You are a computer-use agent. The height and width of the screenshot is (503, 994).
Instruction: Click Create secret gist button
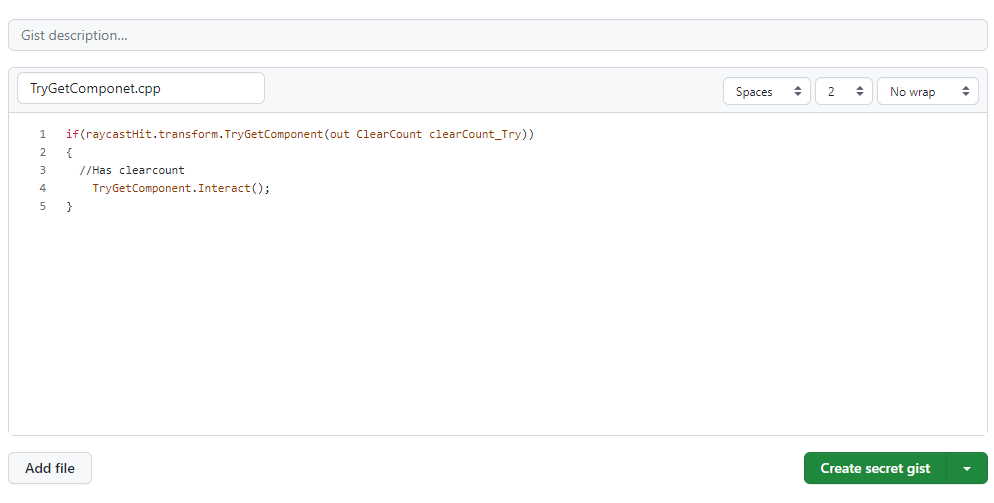(x=875, y=468)
